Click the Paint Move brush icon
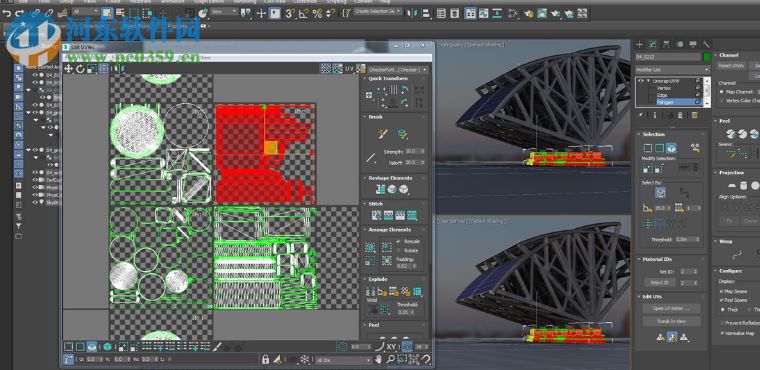760x370 pixels. click(x=383, y=133)
